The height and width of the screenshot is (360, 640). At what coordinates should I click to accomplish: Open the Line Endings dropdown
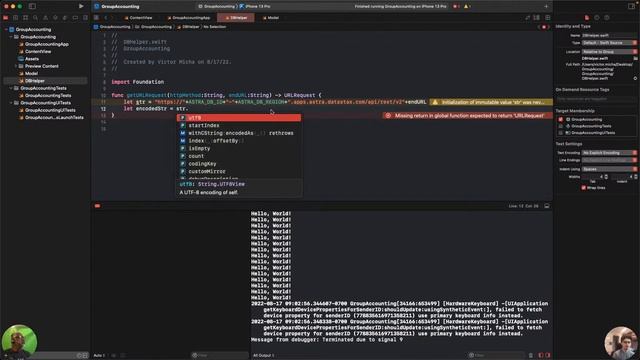609,160
